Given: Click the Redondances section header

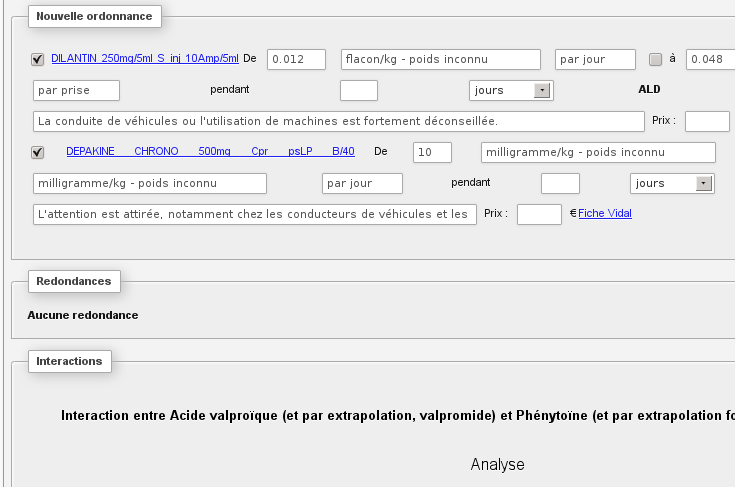Looking at the screenshot, I should tap(73, 281).
